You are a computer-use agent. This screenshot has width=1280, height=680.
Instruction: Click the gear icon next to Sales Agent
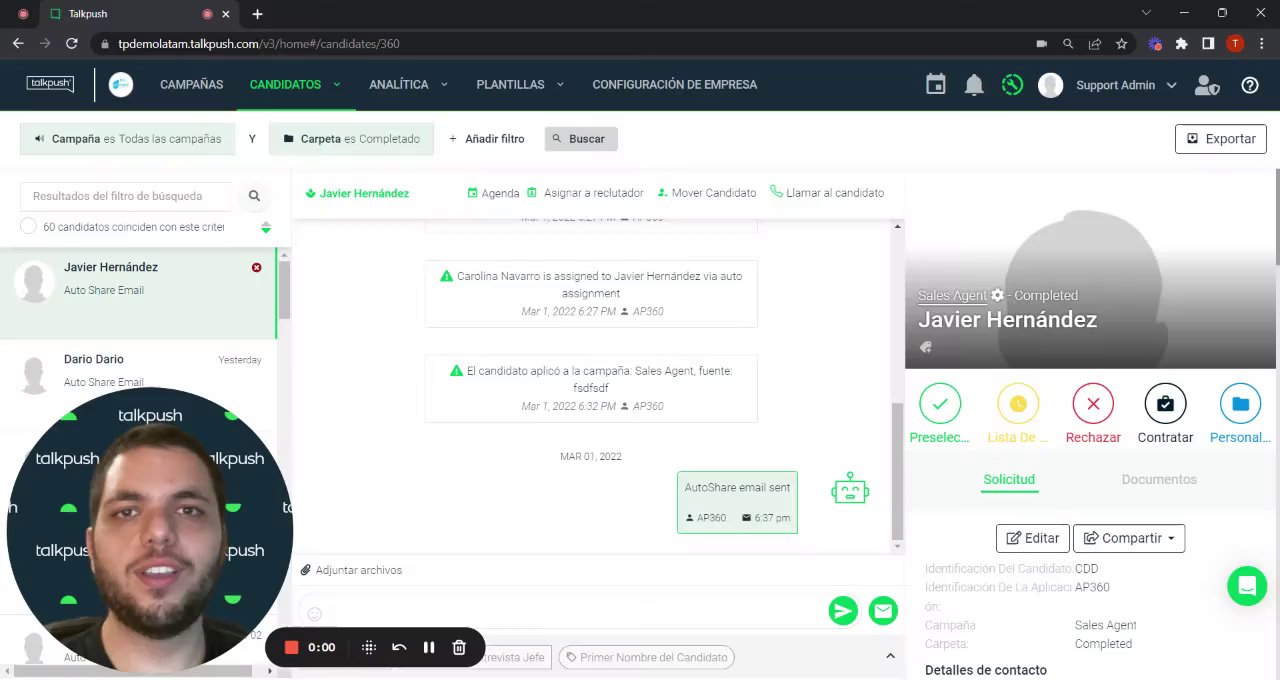[997, 296]
